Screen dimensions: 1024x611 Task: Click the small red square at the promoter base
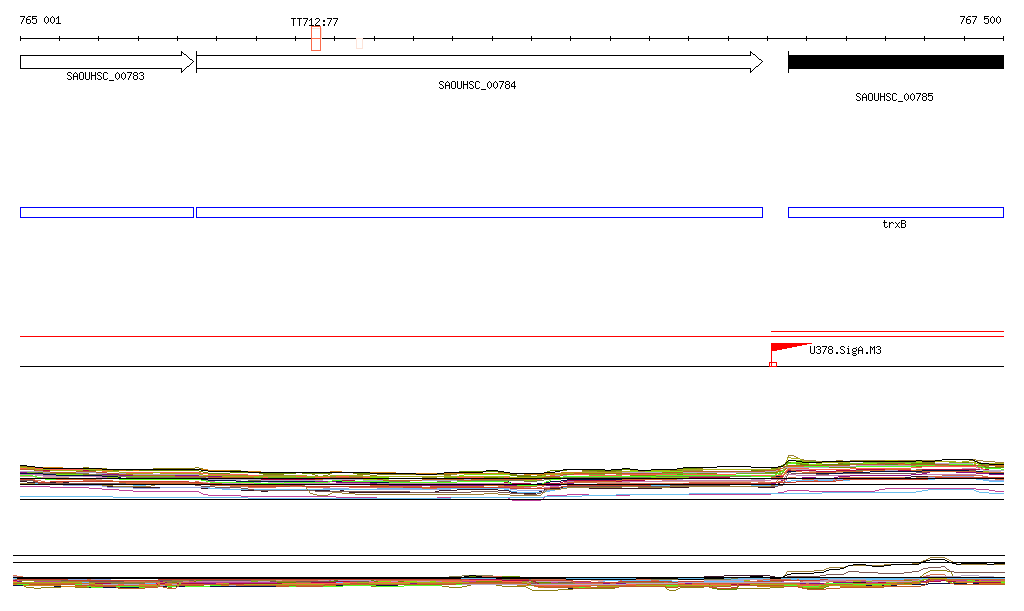point(773,364)
